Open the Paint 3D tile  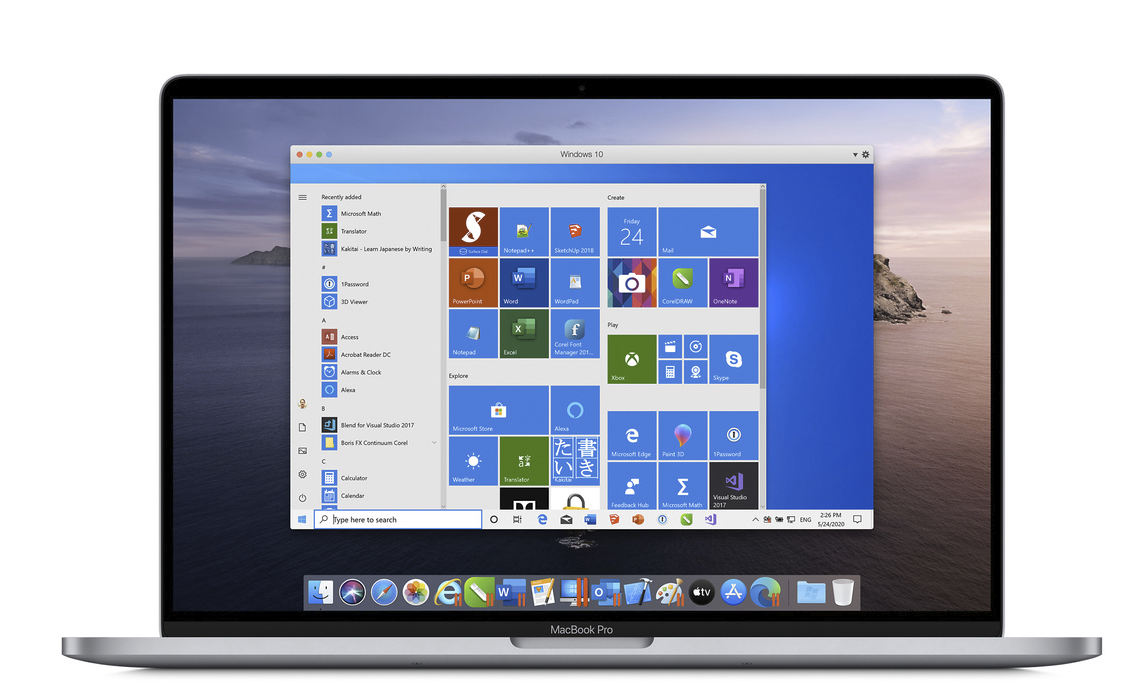click(x=682, y=435)
